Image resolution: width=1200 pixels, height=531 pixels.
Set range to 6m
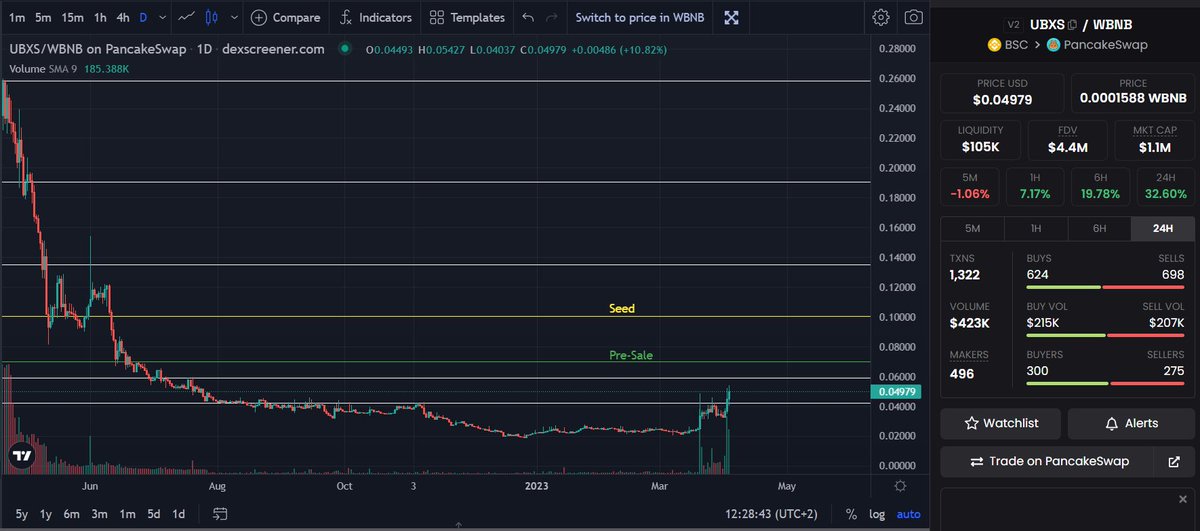[x=72, y=514]
